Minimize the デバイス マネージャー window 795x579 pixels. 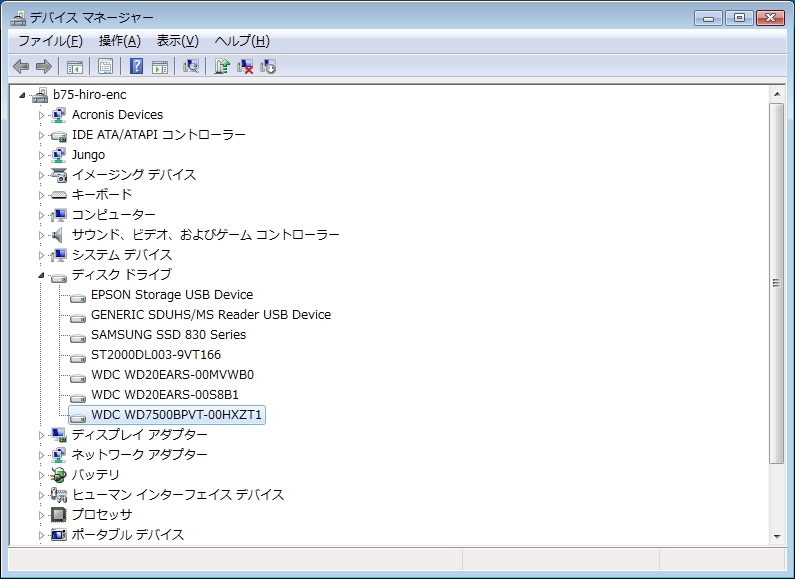pos(708,18)
